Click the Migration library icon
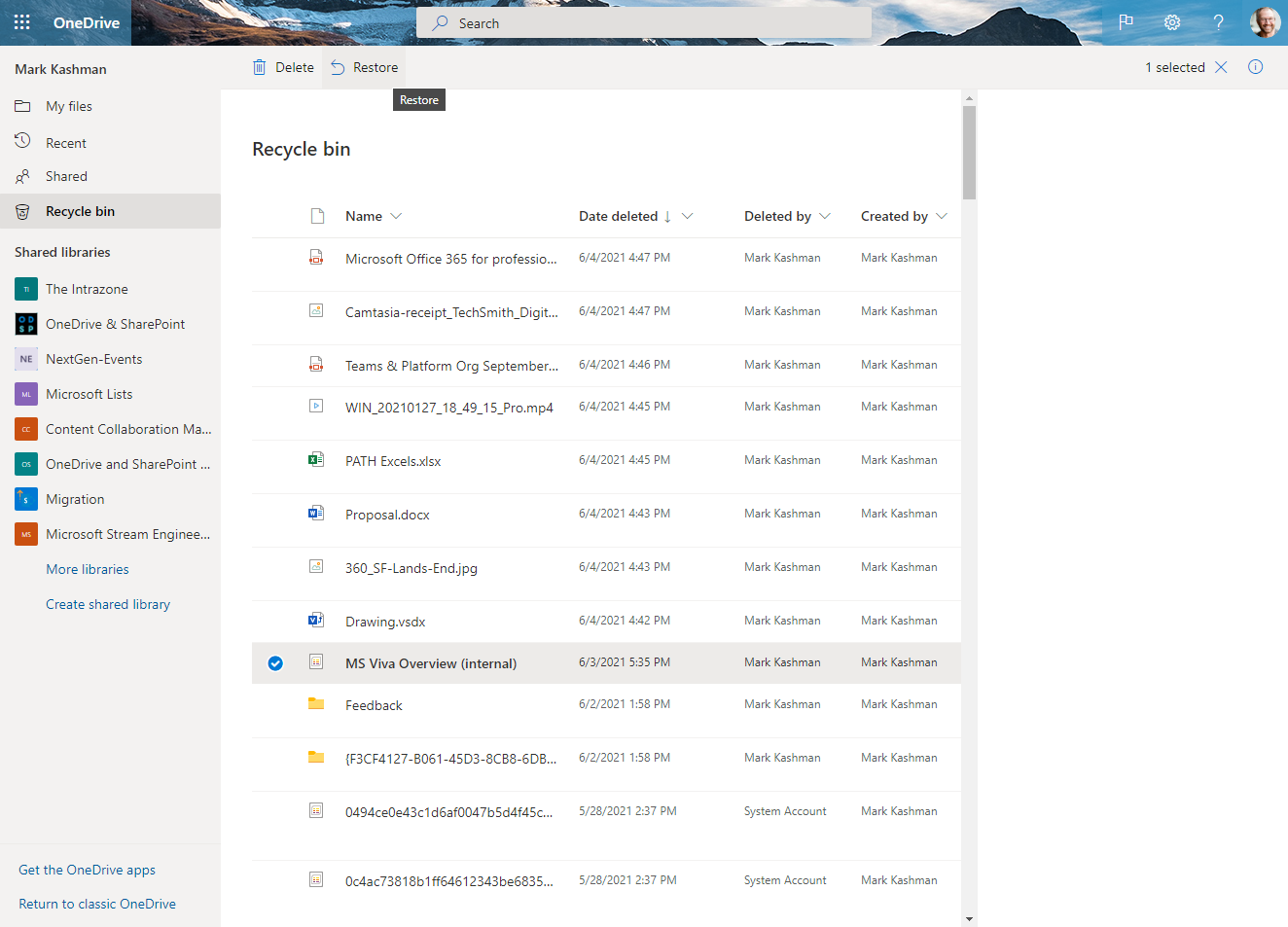This screenshot has width=1288, height=927. (26, 499)
